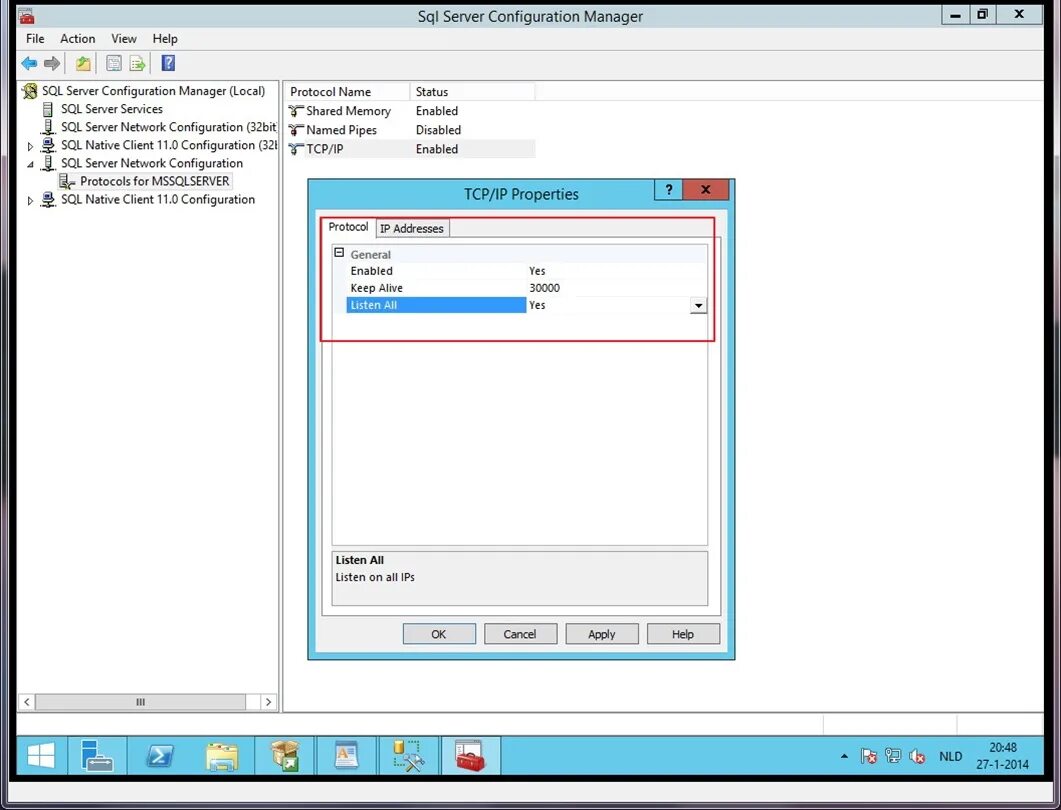Image resolution: width=1061 pixels, height=810 pixels.
Task: Open the Windows Start button
Action: click(41, 755)
